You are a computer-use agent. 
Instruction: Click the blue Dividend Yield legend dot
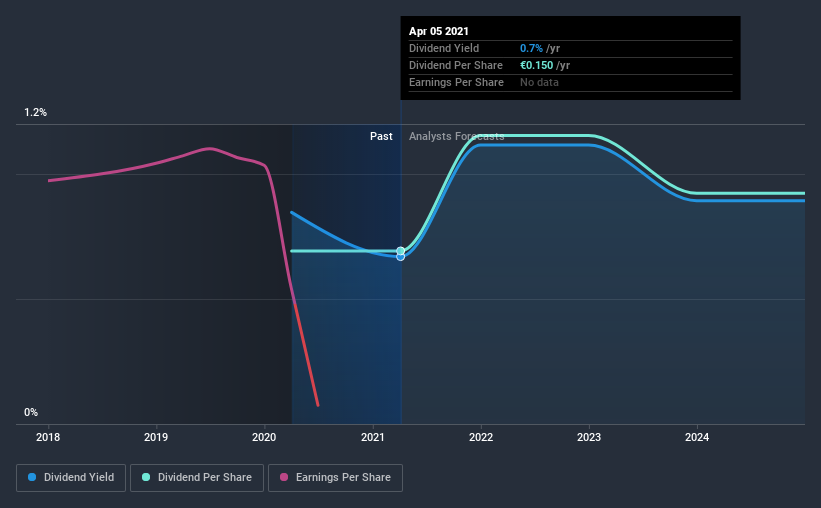pyautogui.click(x=32, y=477)
